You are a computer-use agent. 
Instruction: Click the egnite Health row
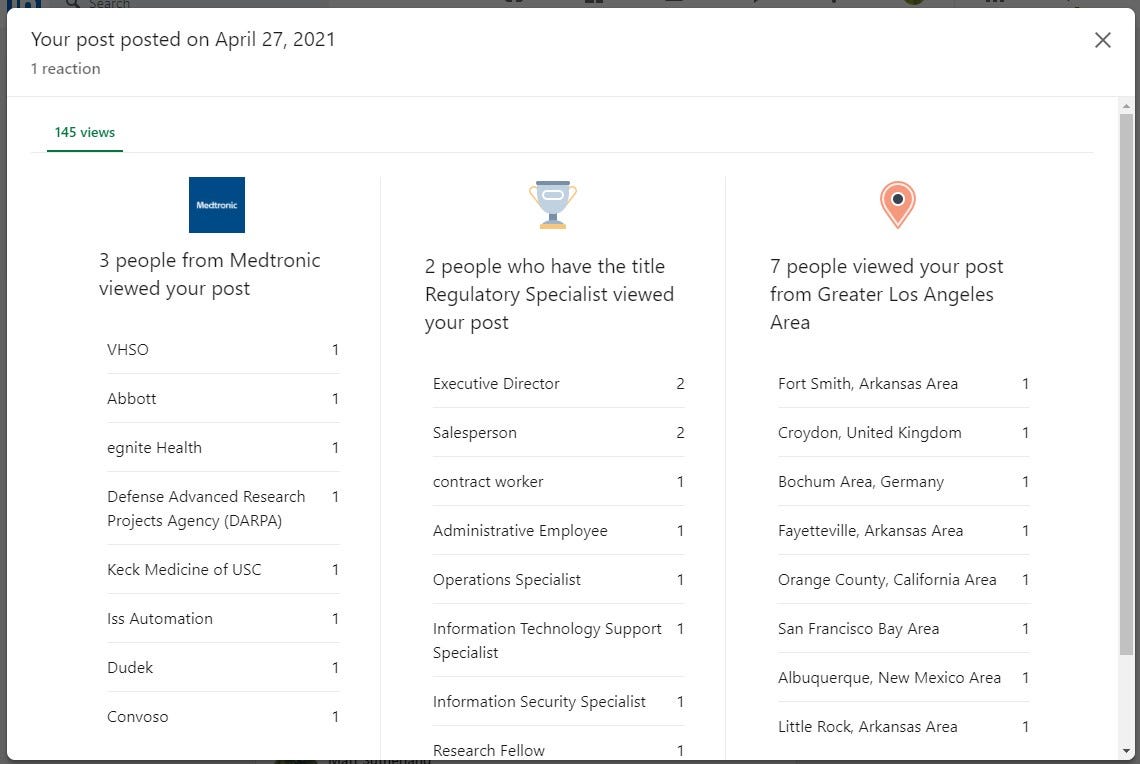(223, 447)
